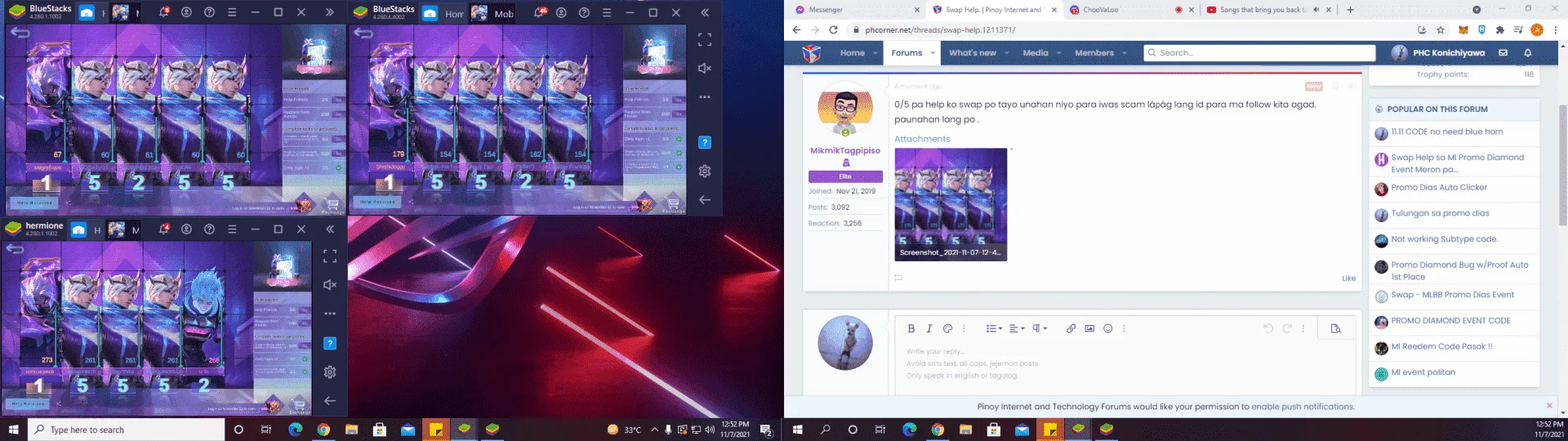
Task: Open the PHC Konichiyawa account menu
Action: pyautogui.click(x=1438, y=53)
